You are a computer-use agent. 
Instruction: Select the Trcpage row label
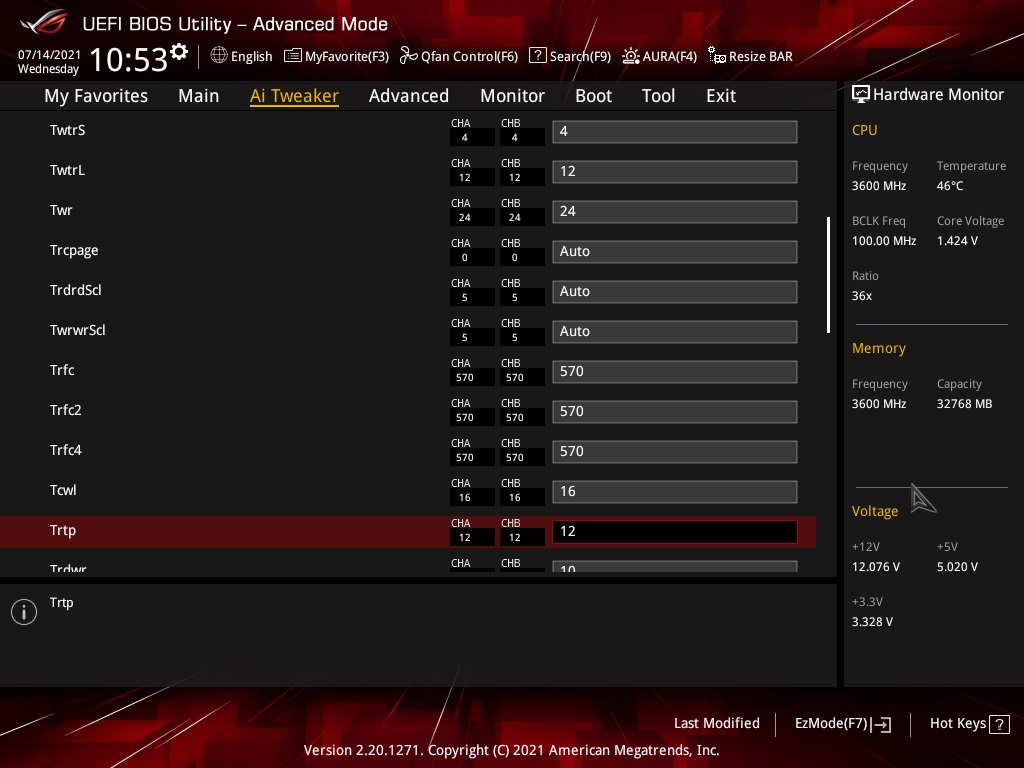coord(74,251)
